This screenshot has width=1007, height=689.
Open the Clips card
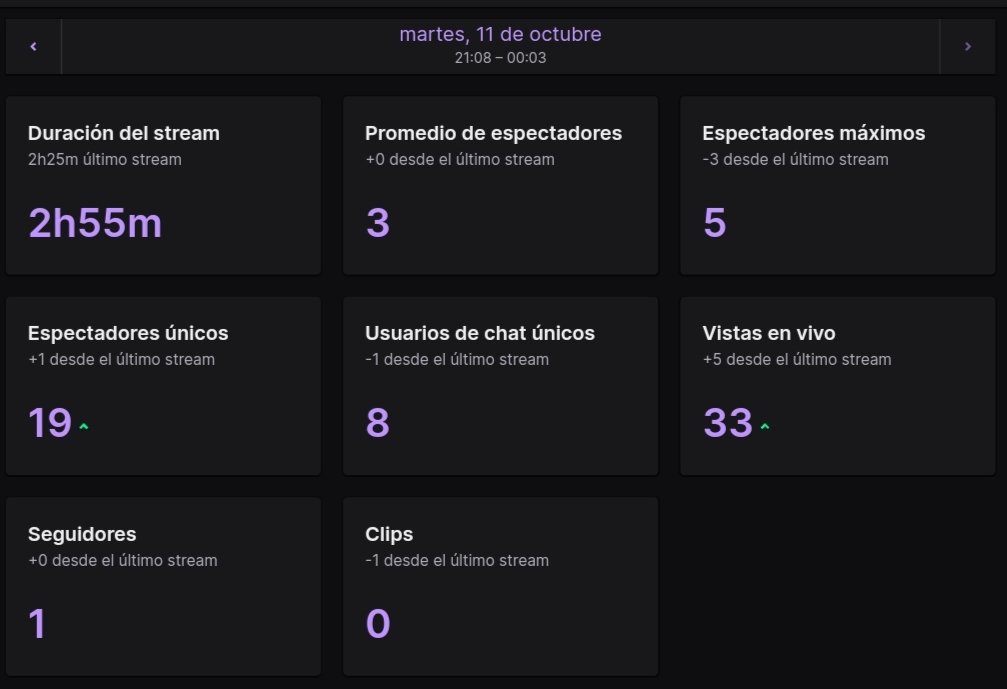[x=500, y=586]
